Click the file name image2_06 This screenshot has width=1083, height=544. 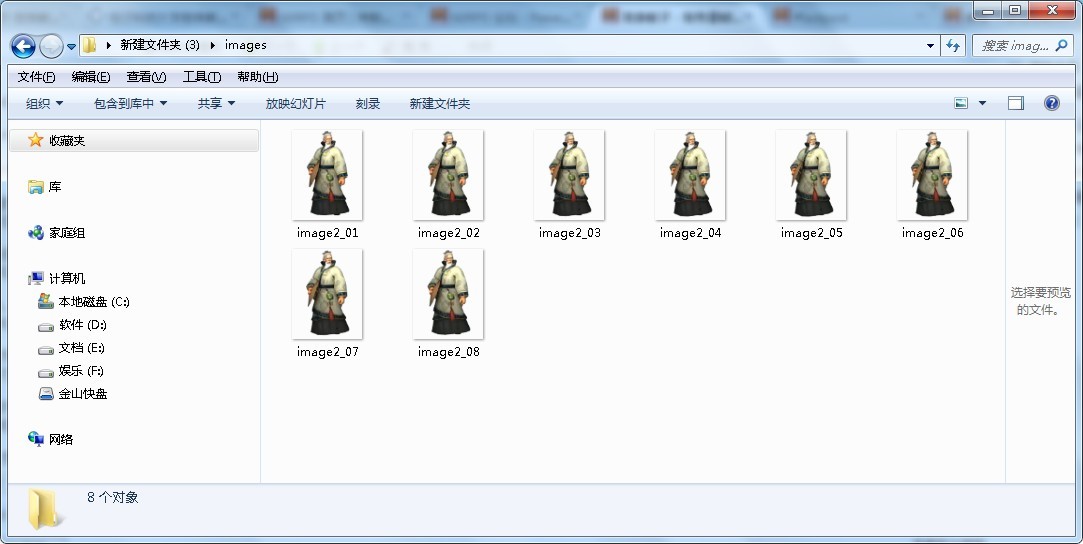(932, 233)
